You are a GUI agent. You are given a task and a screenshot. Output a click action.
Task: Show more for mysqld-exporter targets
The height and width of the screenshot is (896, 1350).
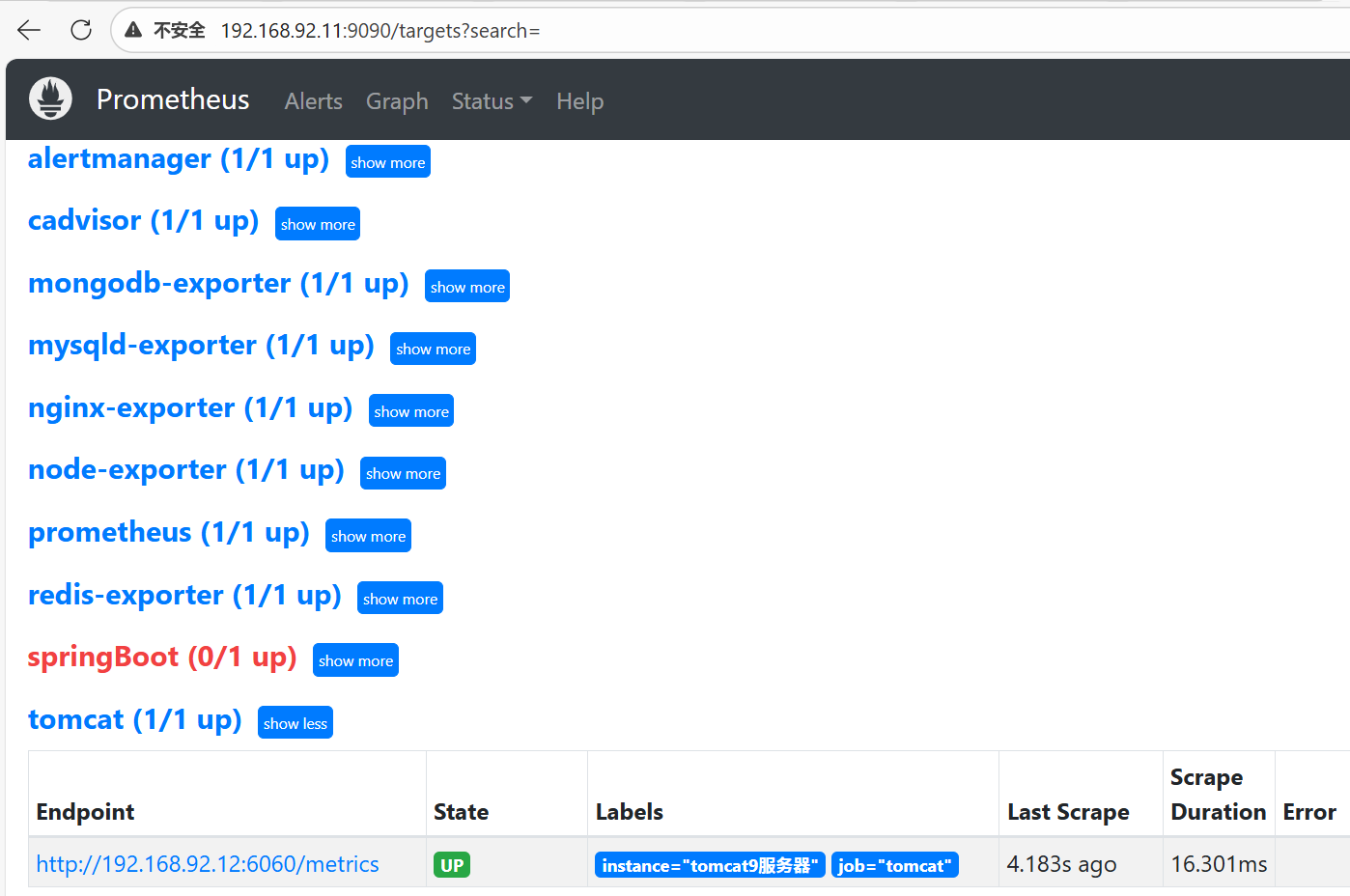[433, 349]
